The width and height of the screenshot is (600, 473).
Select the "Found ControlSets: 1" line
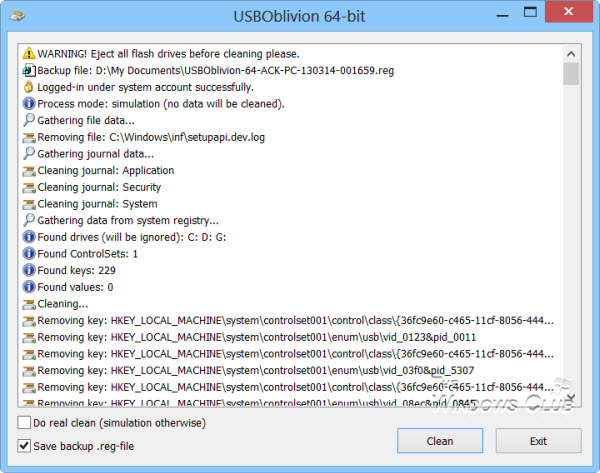tap(87, 254)
